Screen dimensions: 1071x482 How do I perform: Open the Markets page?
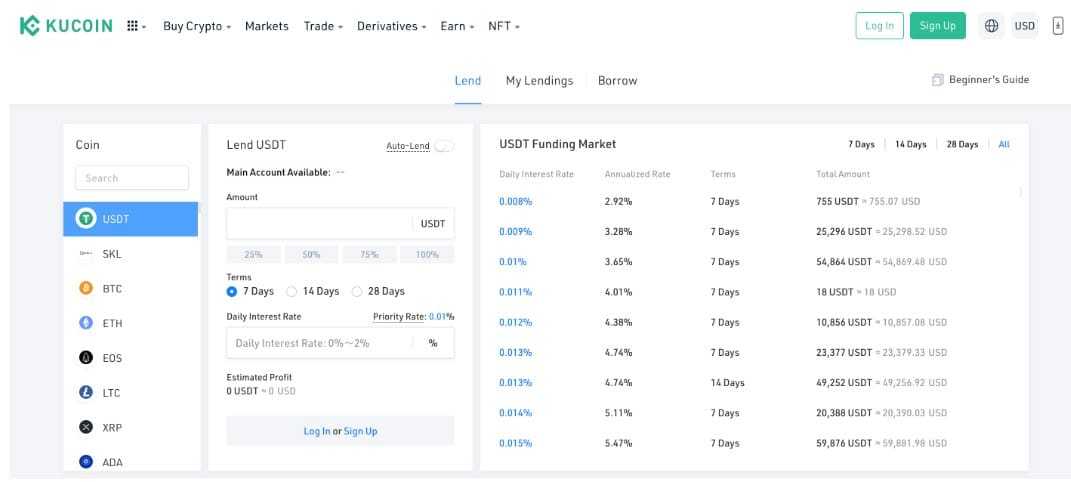point(266,26)
